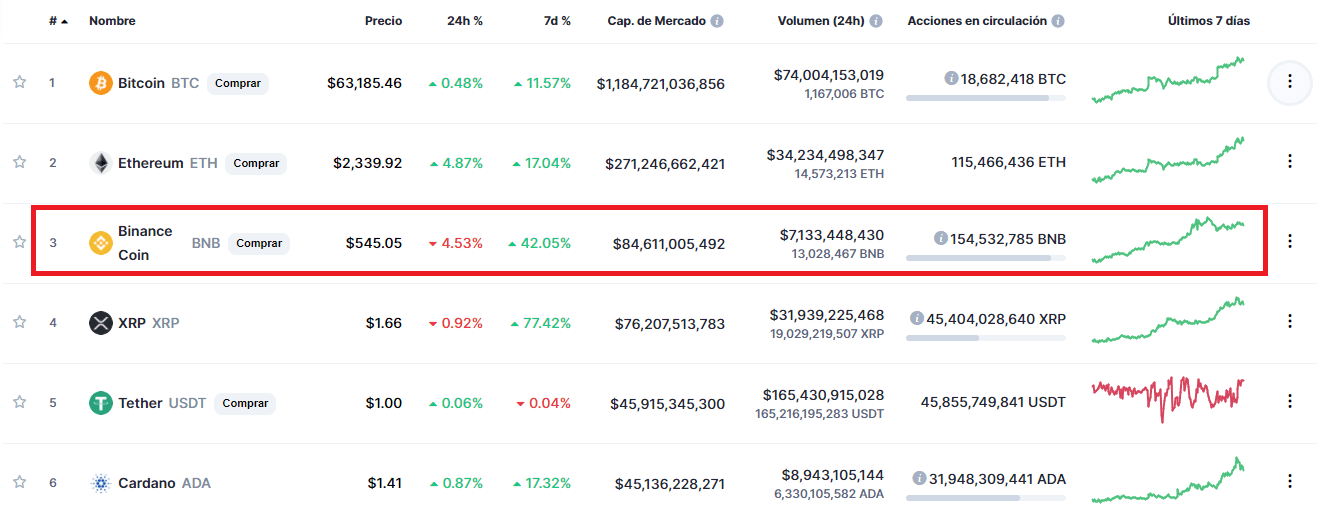Click the green Tether logo icon
Image resolution: width=1317 pixels, height=521 pixels.
coord(100,403)
